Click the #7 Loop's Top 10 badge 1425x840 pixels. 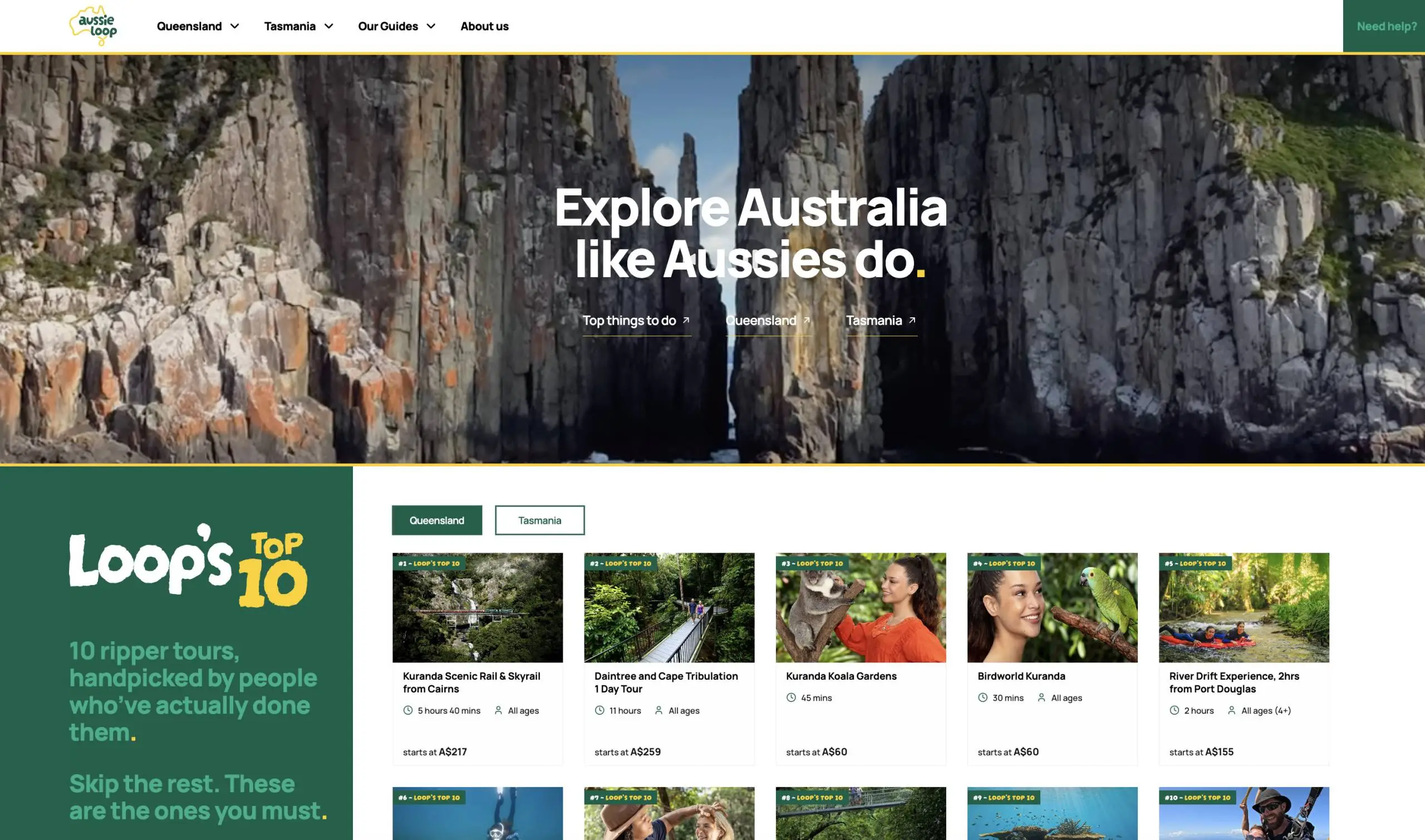click(620, 798)
